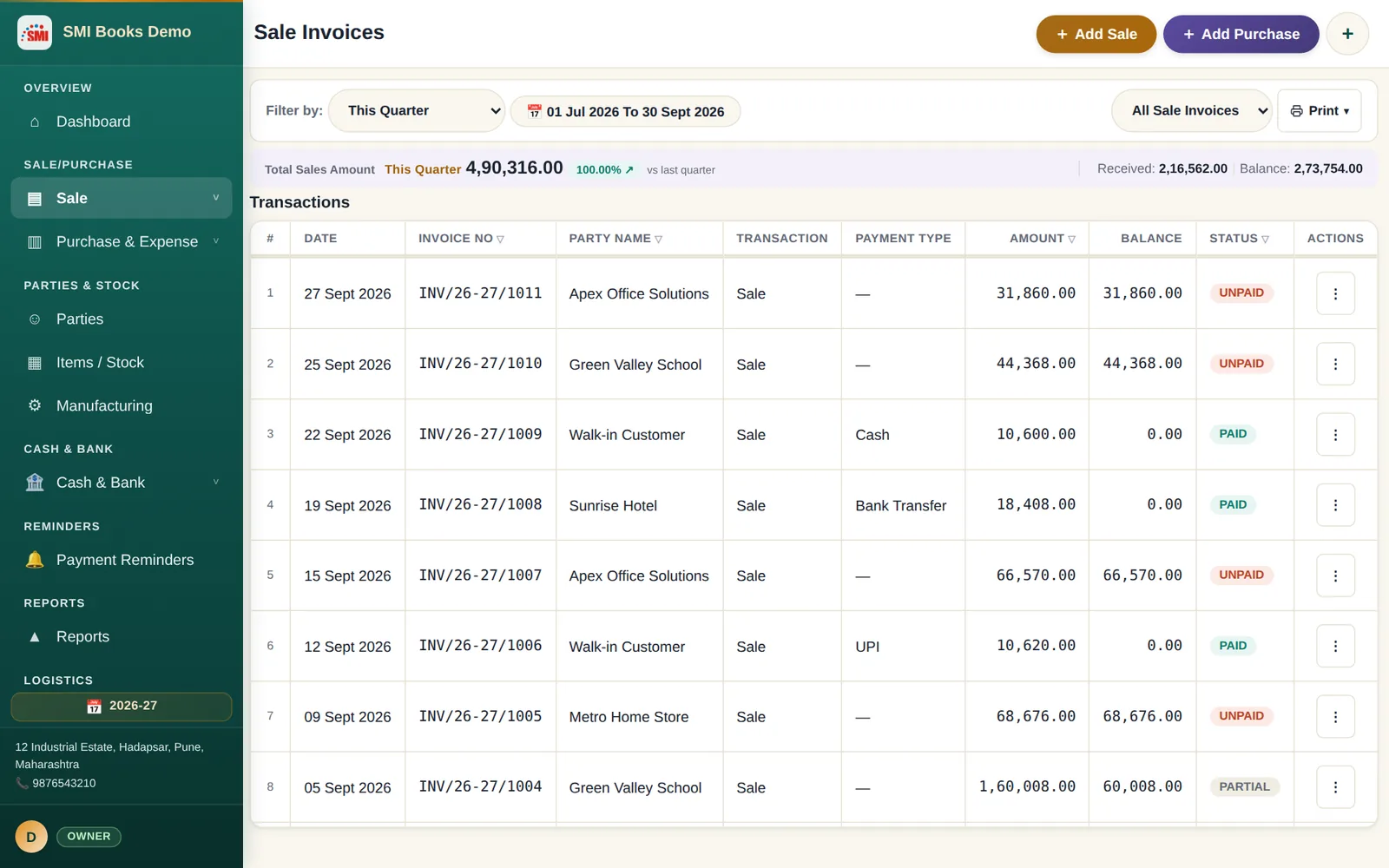Open the Invoice No column filter
The image size is (1389, 868).
[x=500, y=240]
